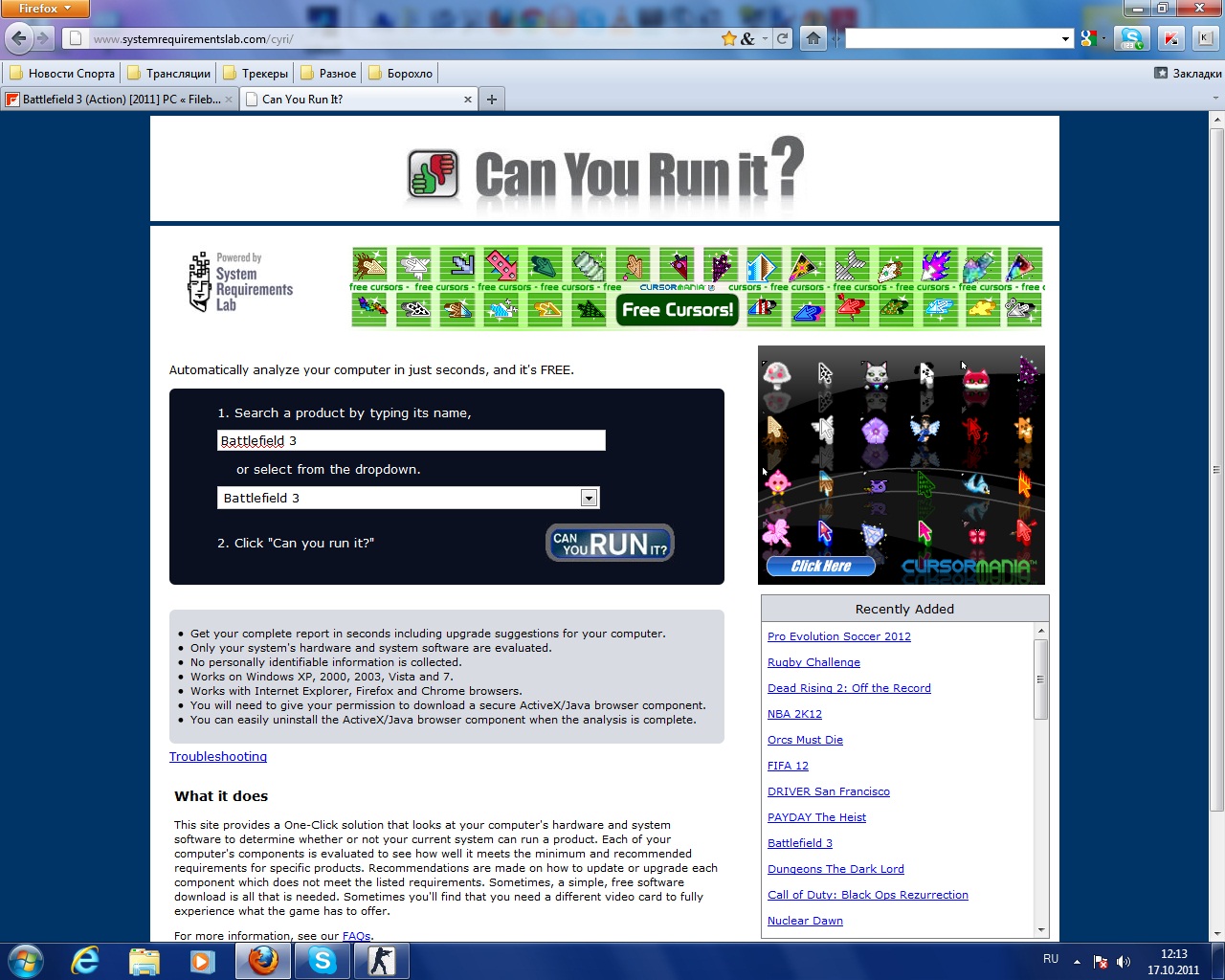Open the Dungeons The Dark Lord link
Screen dimensions: 1225x980
[835, 869]
